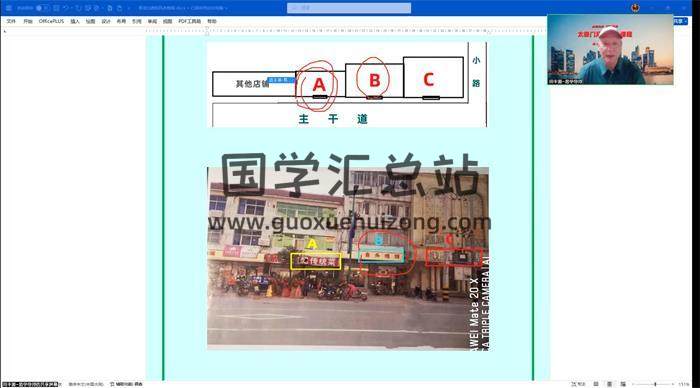Open the 绘图 (Draw) ribbon tab
Viewport: 700px width, 388px height.
[x=91, y=21]
